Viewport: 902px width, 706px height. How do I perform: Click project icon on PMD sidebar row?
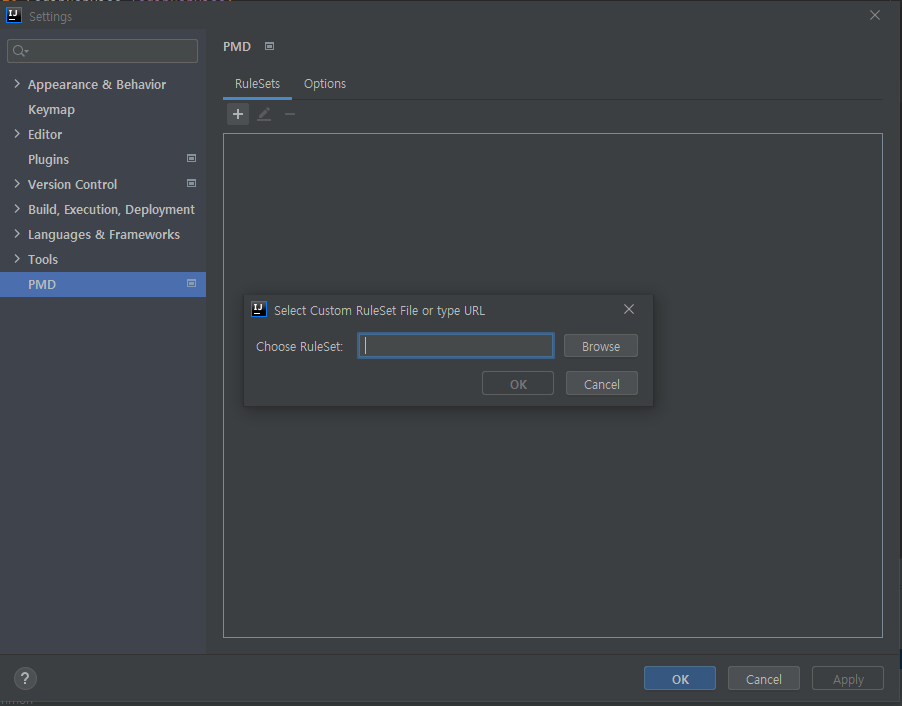coord(192,283)
